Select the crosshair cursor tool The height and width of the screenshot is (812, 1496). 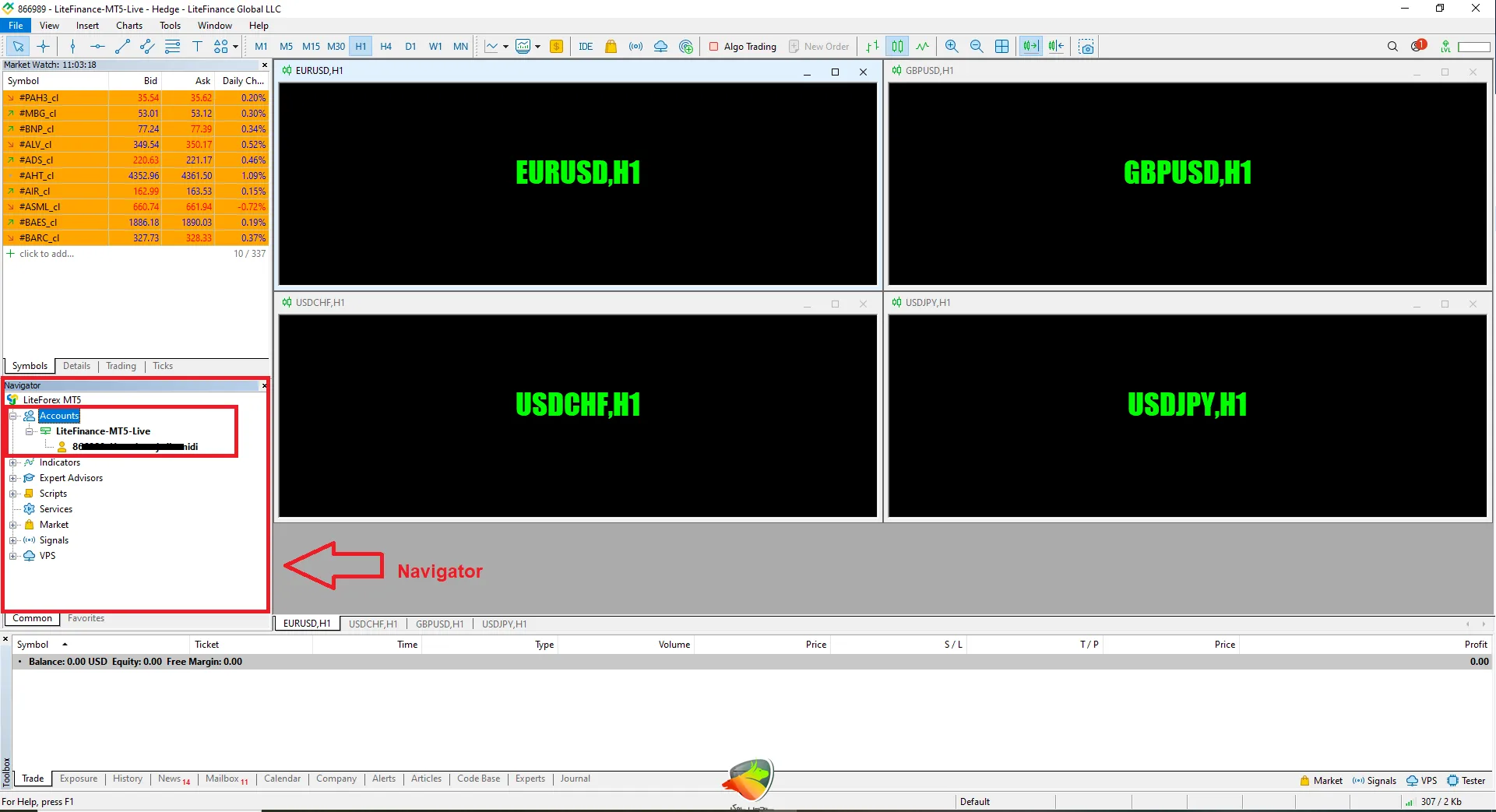click(x=44, y=47)
